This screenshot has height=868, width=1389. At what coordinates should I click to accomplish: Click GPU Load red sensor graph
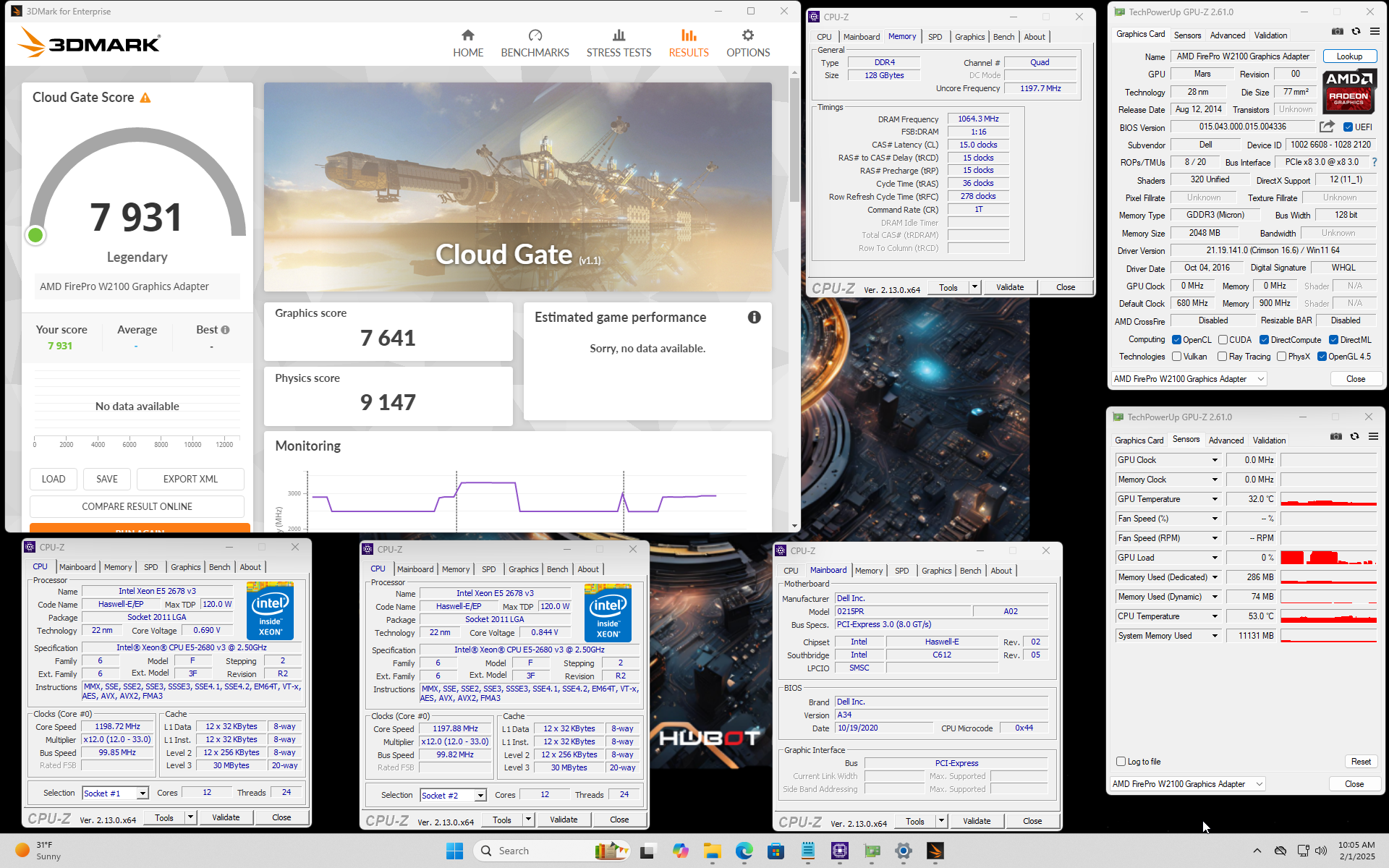[1328, 558]
